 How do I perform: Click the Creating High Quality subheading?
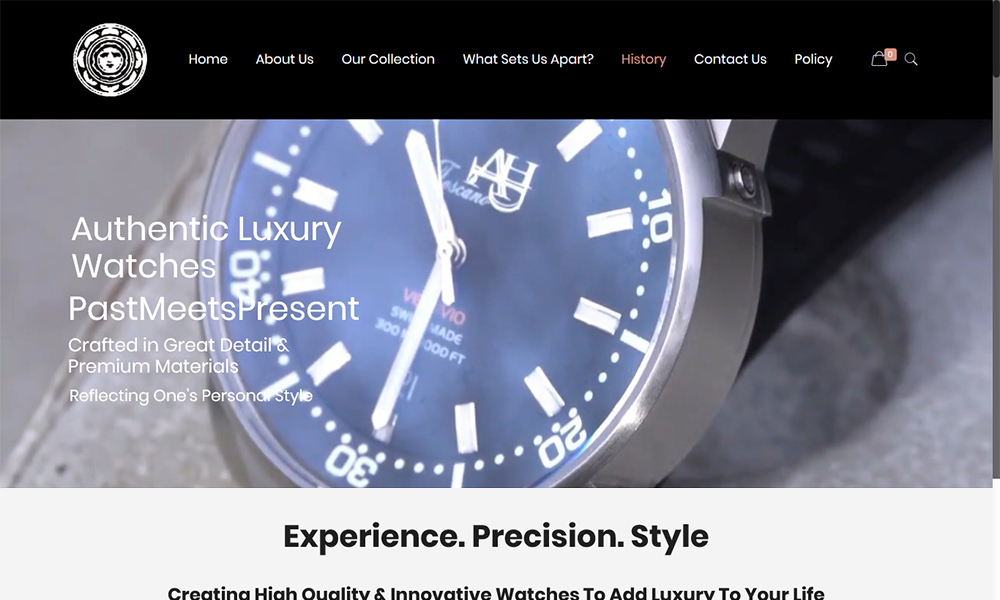pyautogui.click(x=496, y=592)
